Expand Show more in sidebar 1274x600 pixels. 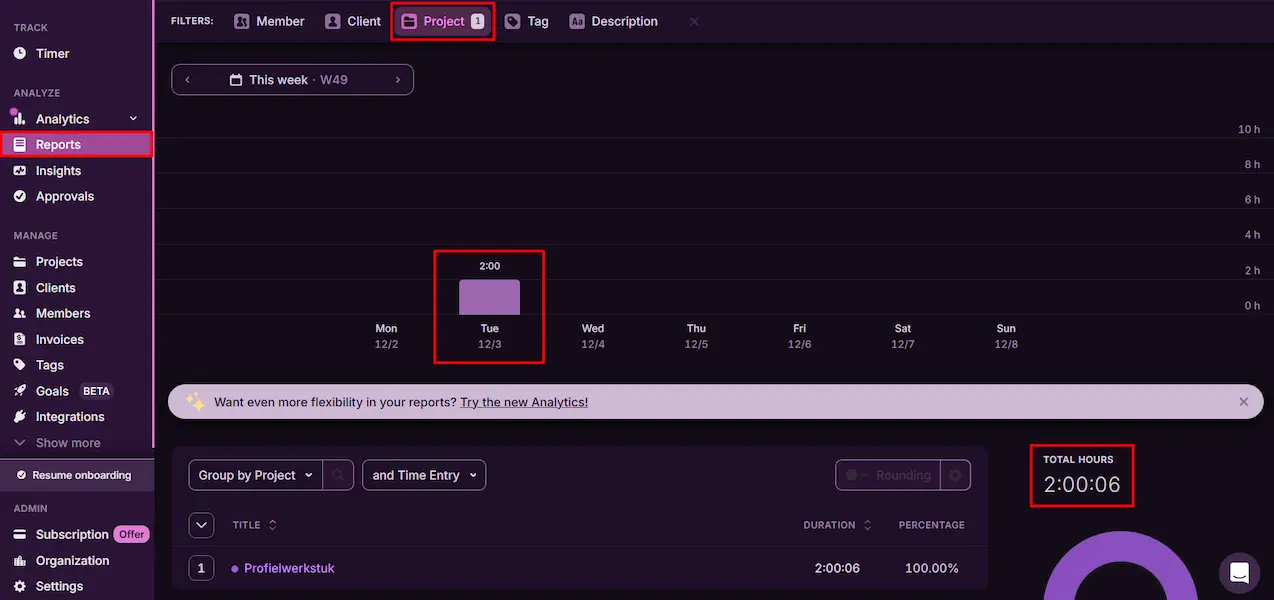(x=57, y=443)
